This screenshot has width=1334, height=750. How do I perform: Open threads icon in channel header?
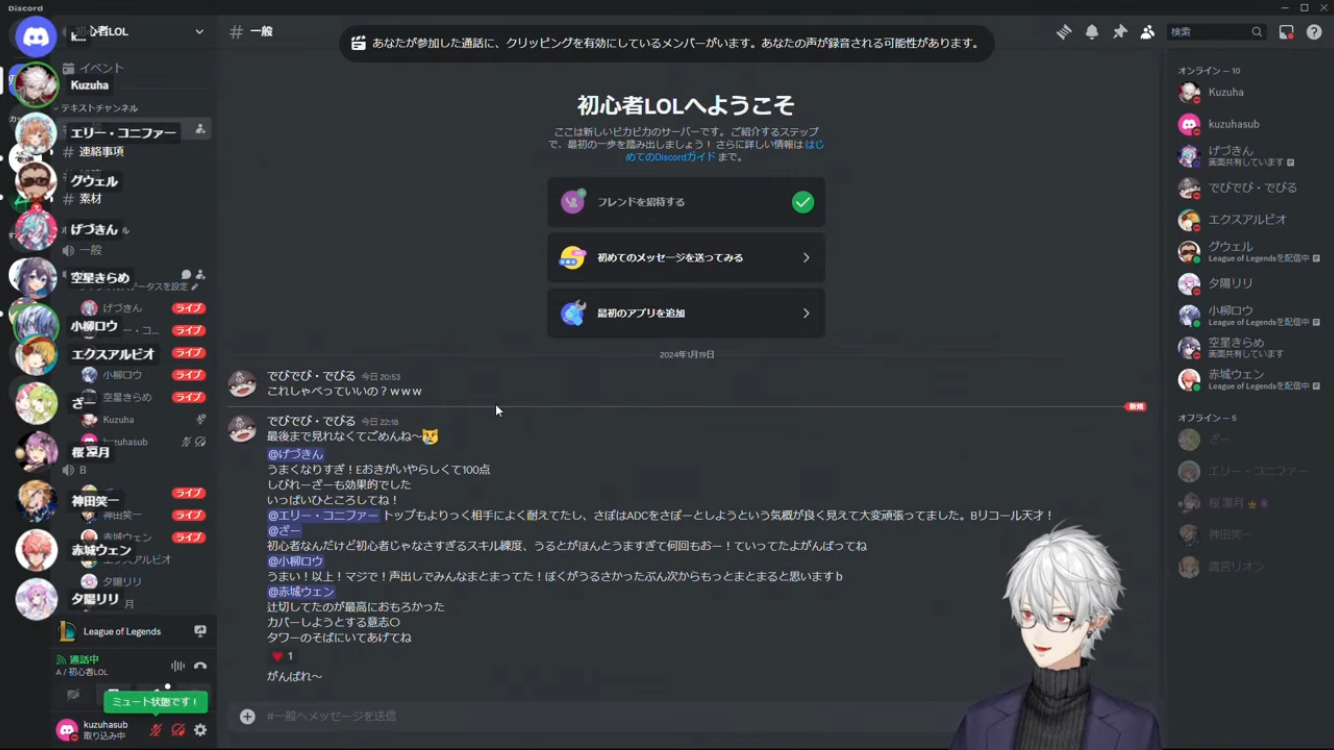[1064, 32]
